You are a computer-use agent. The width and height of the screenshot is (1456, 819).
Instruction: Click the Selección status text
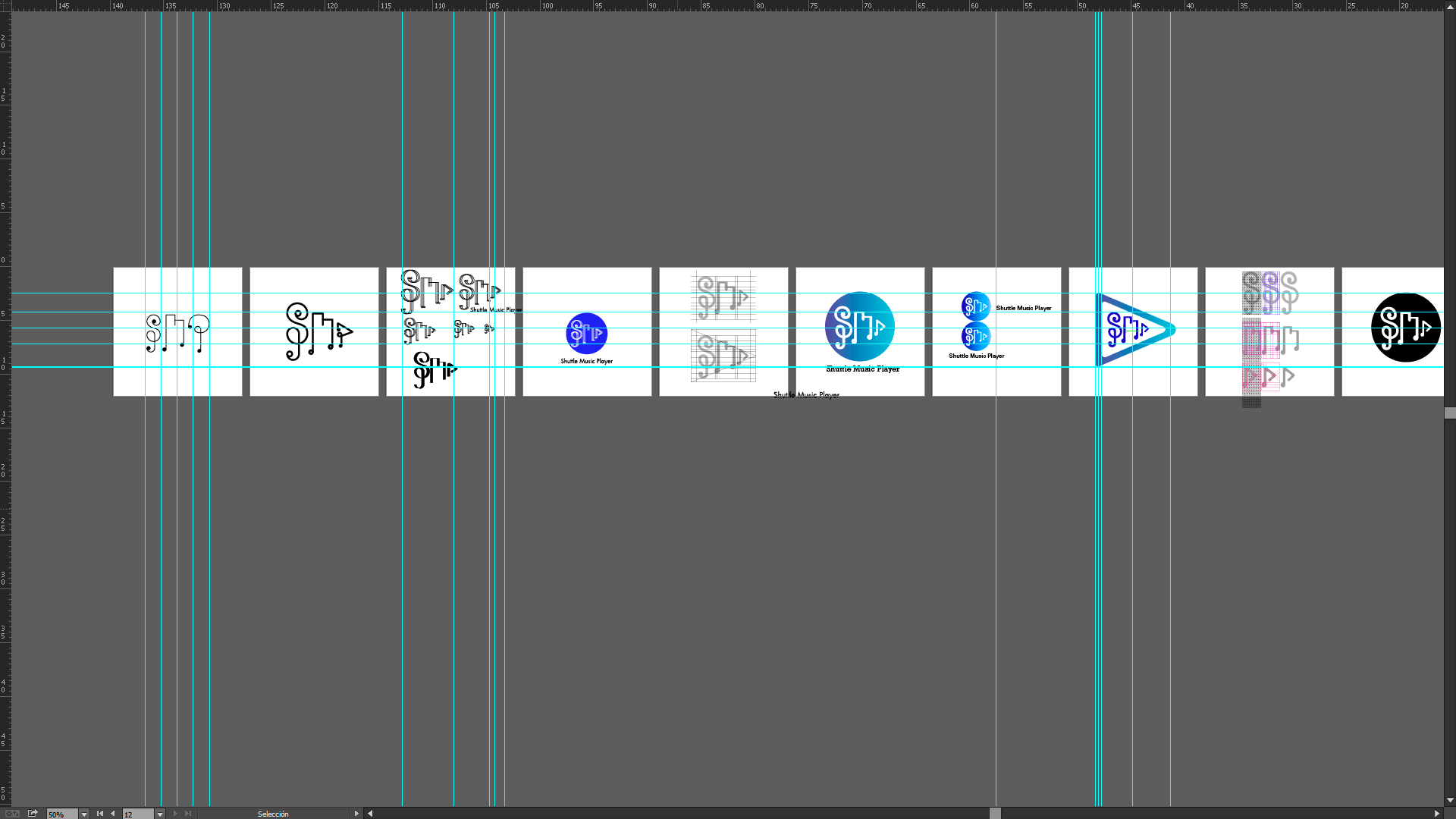(273, 814)
